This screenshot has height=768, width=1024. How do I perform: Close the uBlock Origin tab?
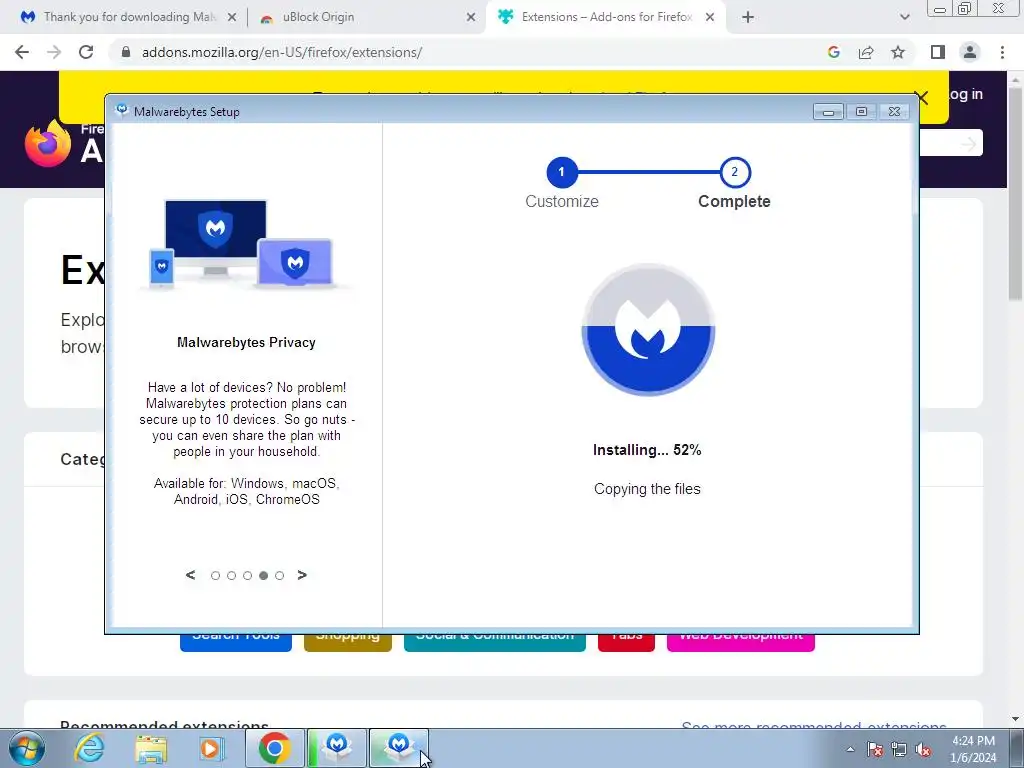pyautogui.click(x=471, y=18)
